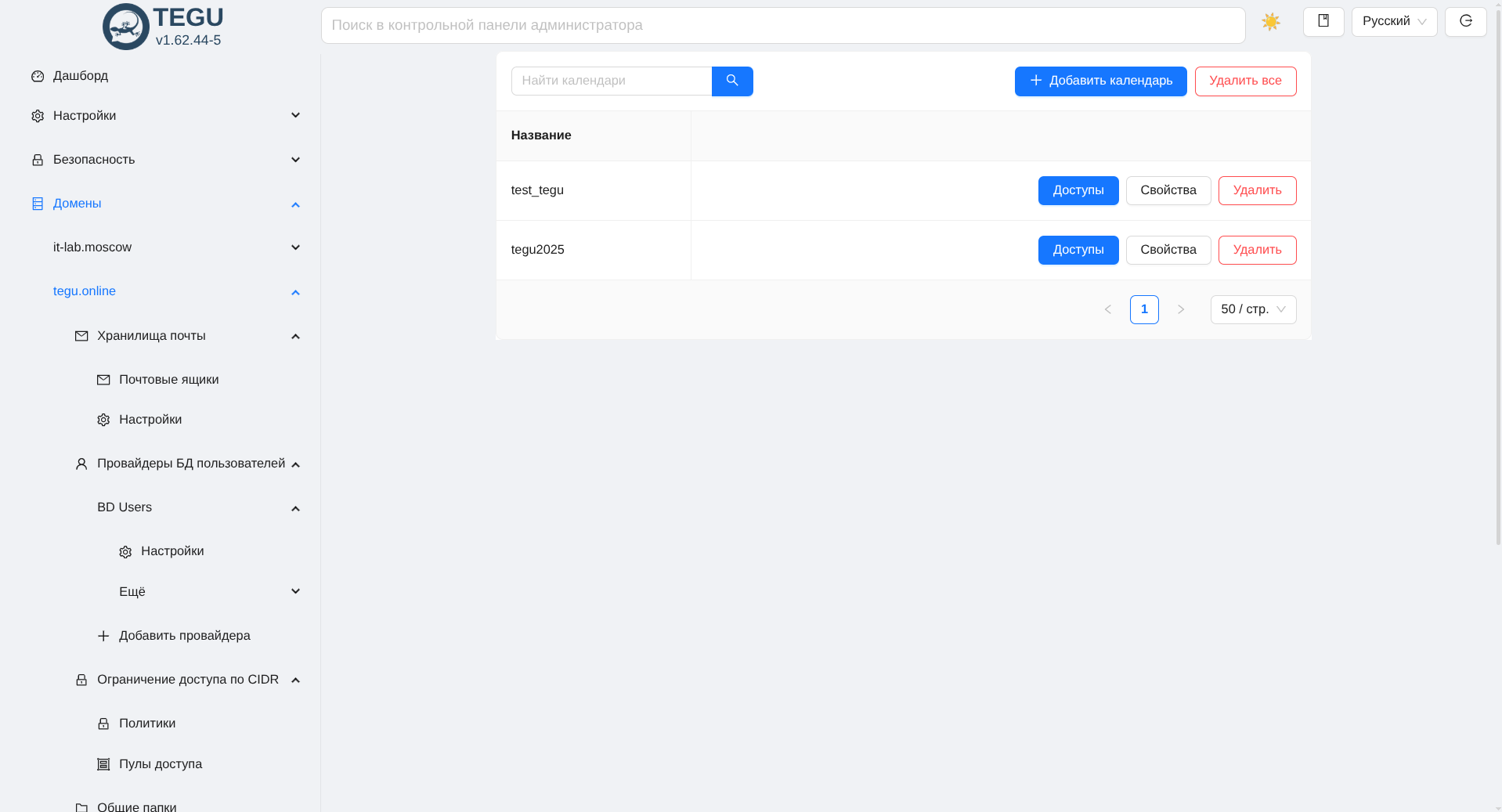Click the Добавить календарь button
The height and width of the screenshot is (812, 1502).
tap(1099, 81)
